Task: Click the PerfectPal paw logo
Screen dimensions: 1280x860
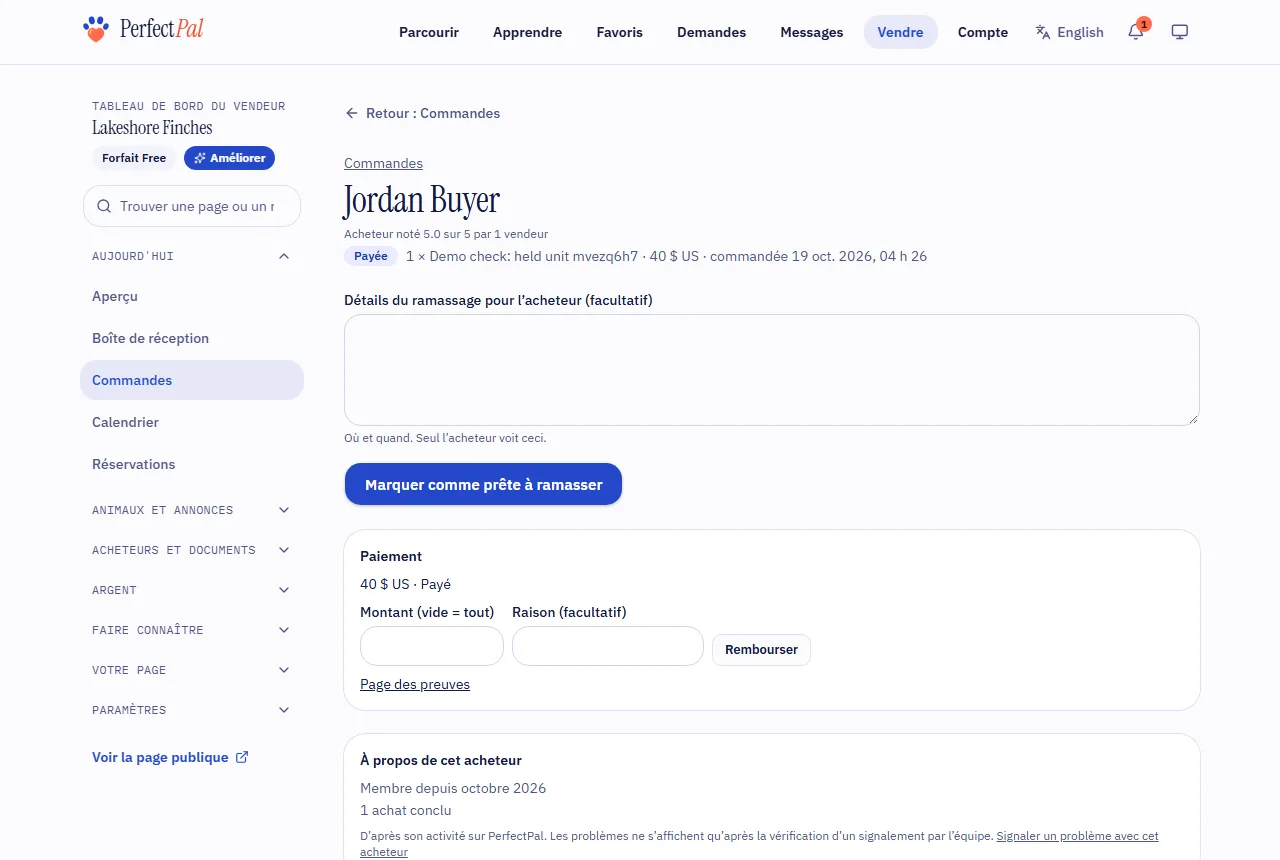Action: 95,29
